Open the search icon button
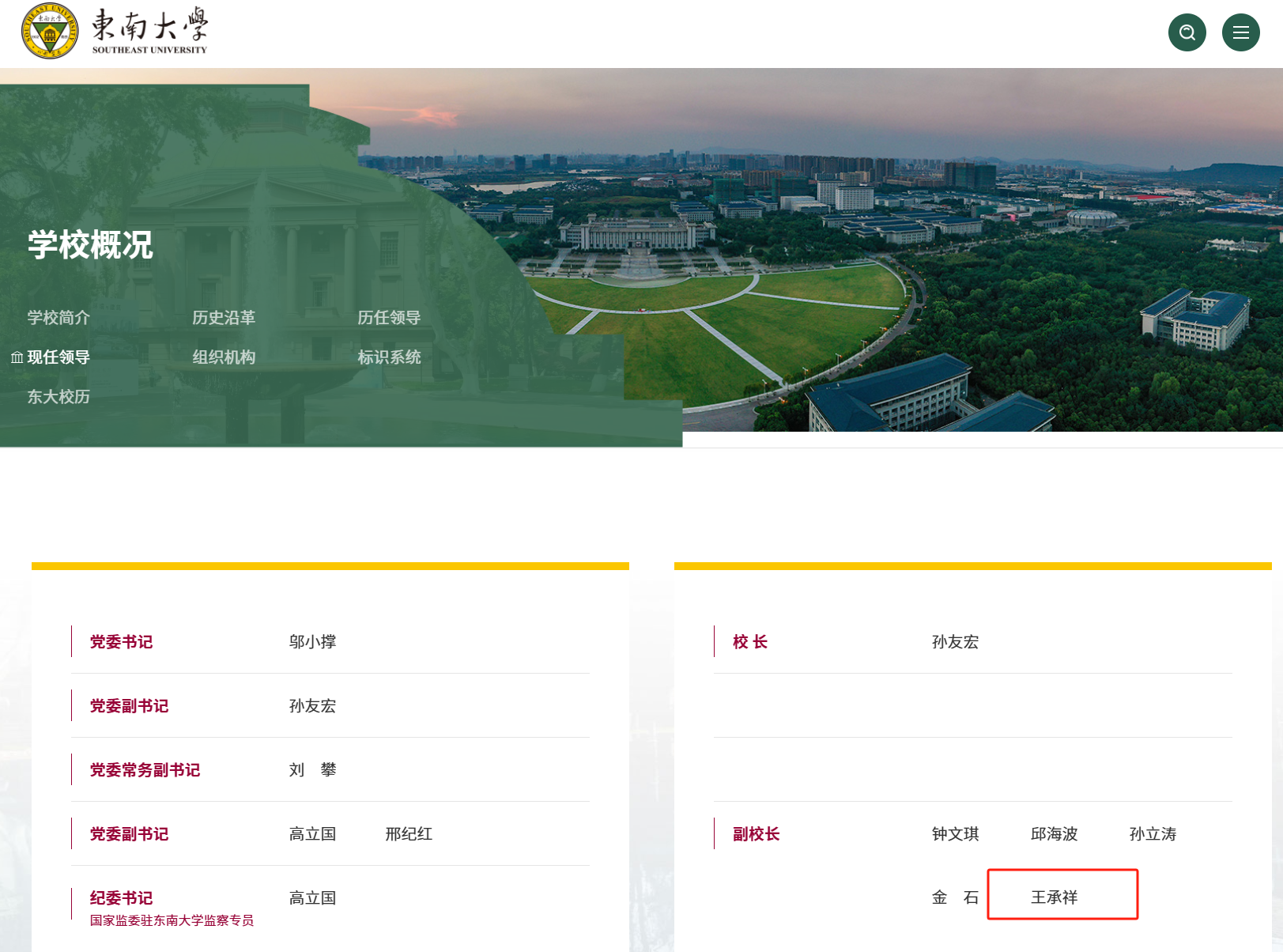Image resolution: width=1283 pixels, height=952 pixels. coord(1187,32)
